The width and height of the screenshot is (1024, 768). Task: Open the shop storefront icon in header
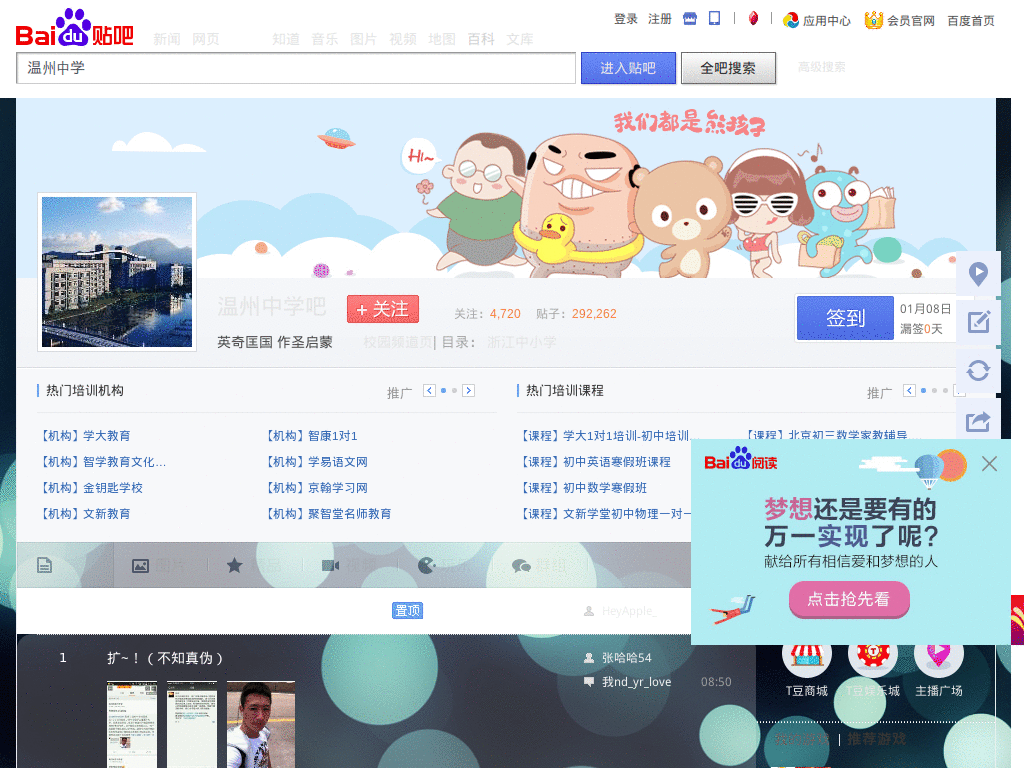tap(690, 18)
